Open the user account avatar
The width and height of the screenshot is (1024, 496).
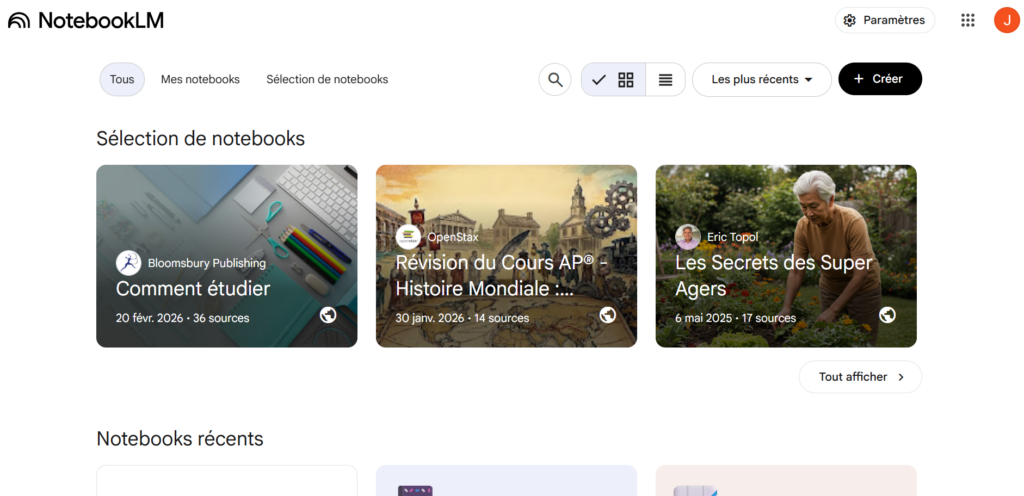point(1006,20)
